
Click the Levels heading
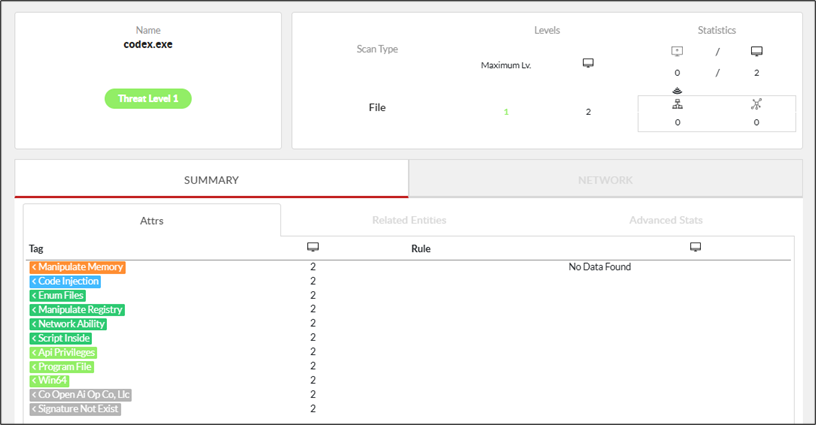click(547, 30)
